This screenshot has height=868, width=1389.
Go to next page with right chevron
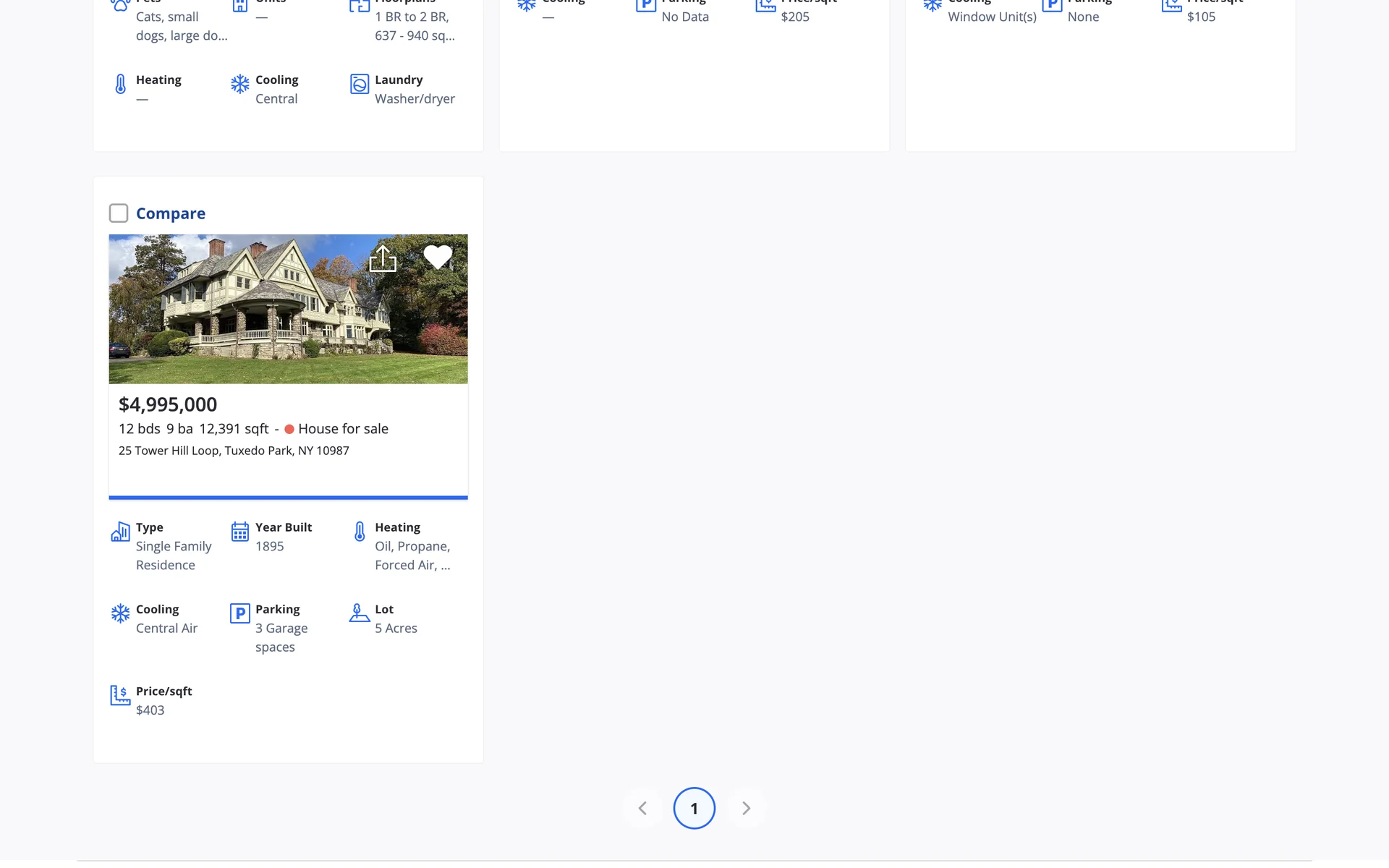point(746,808)
